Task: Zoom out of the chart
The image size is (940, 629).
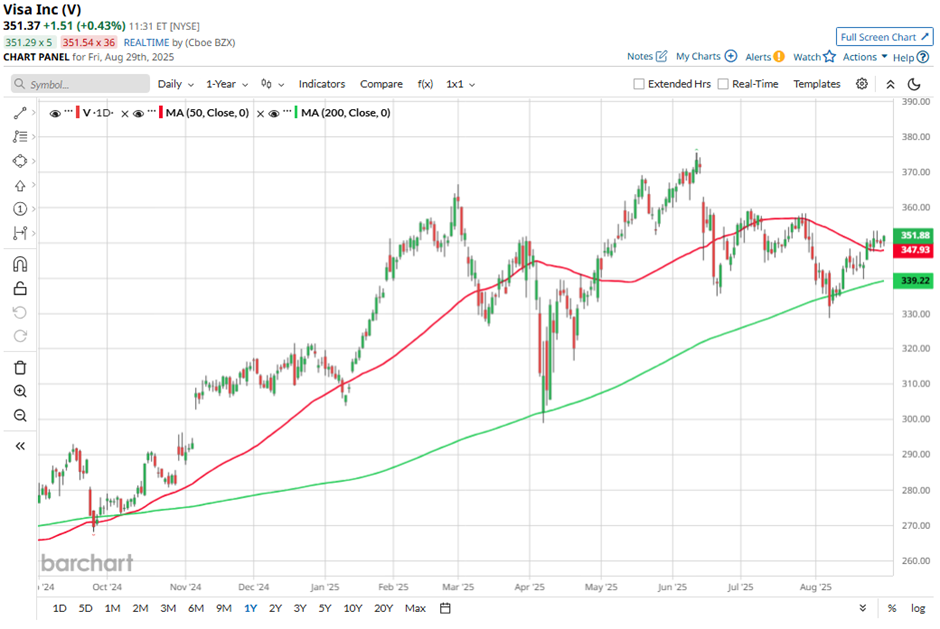Action: click(20, 416)
